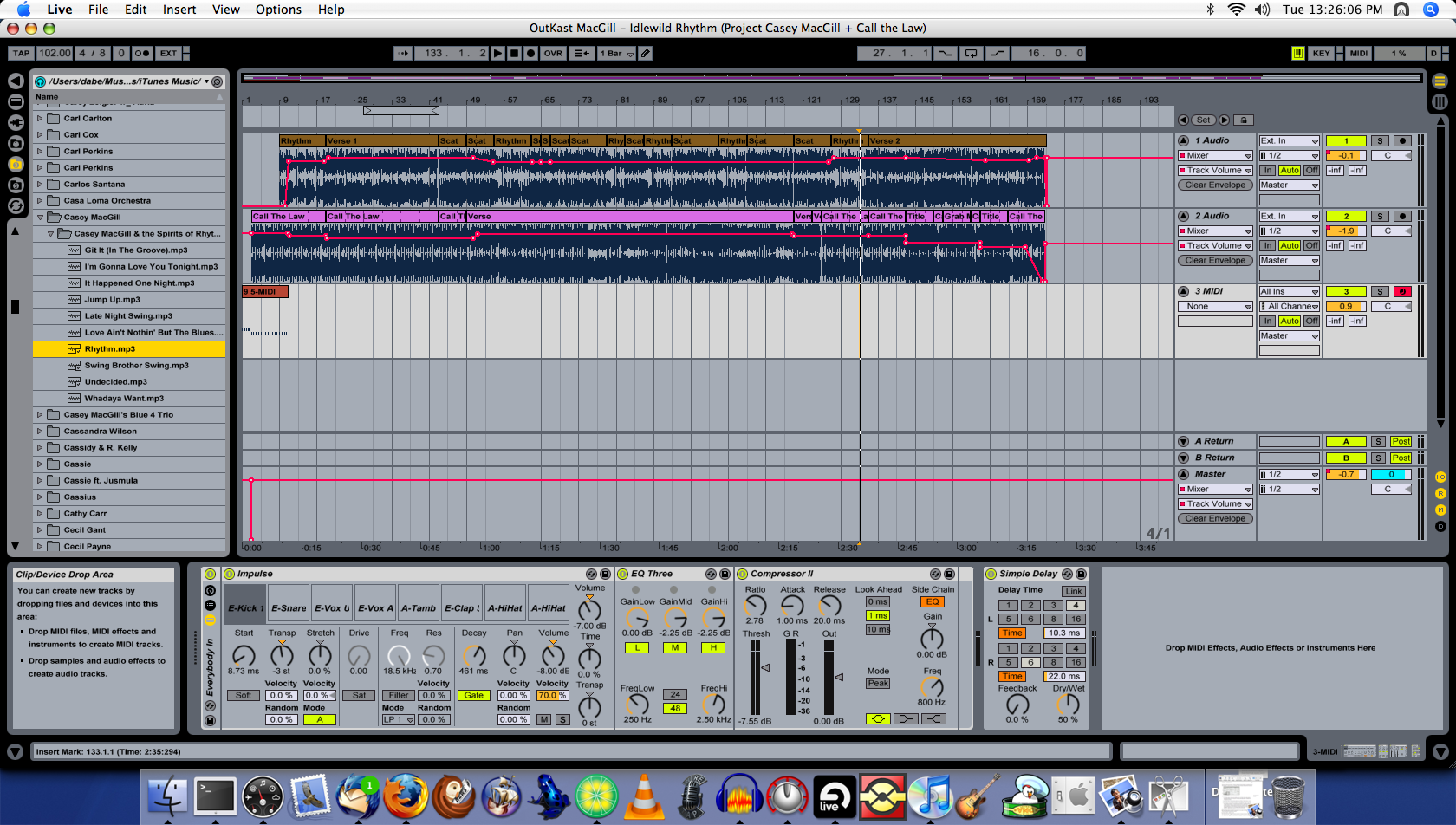This screenshot has width=1456, height=825.
Task: Switch to Session View icon
Action: point(1440,101)
